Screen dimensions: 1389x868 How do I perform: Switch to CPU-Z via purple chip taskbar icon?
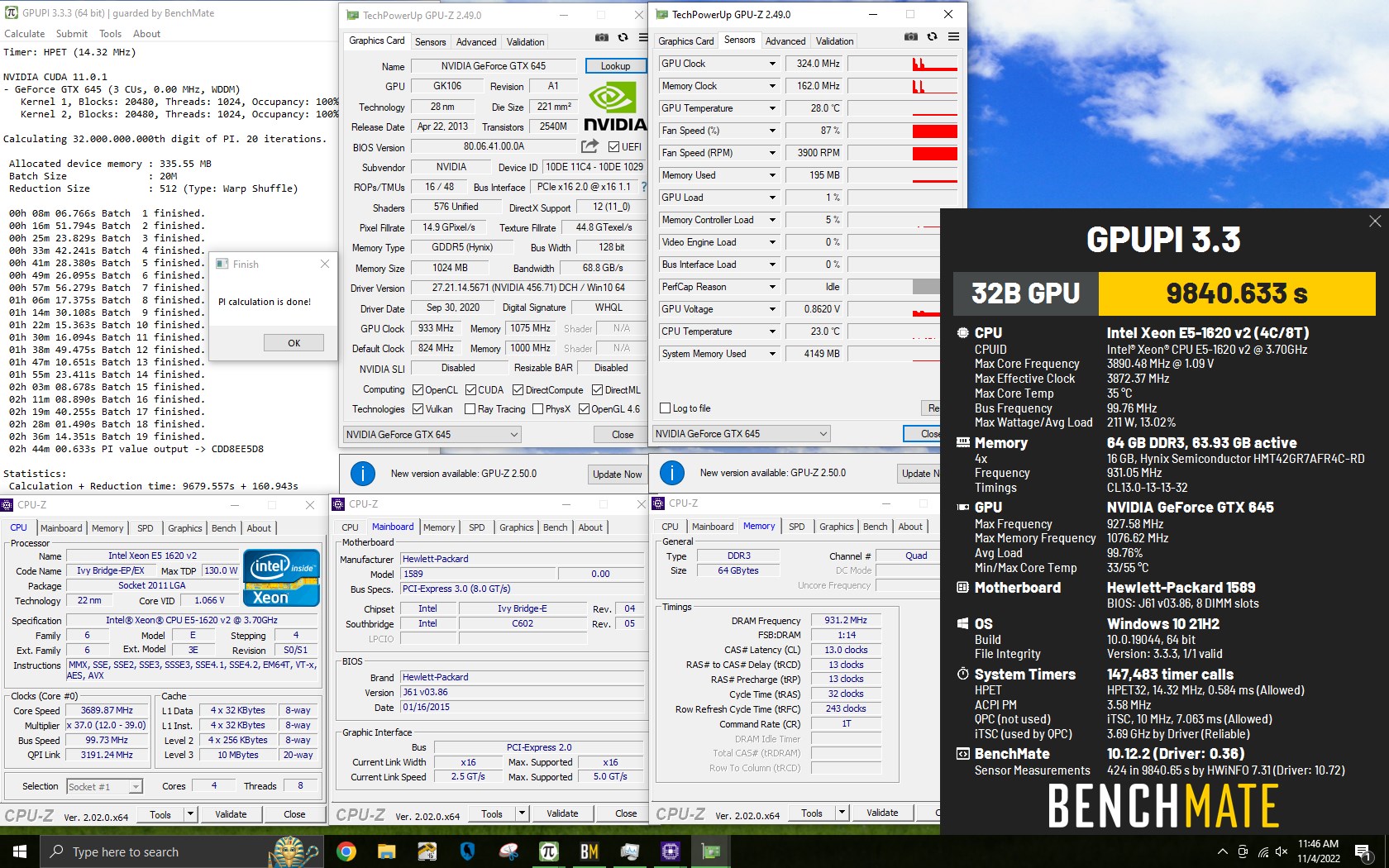pos(671,851)
